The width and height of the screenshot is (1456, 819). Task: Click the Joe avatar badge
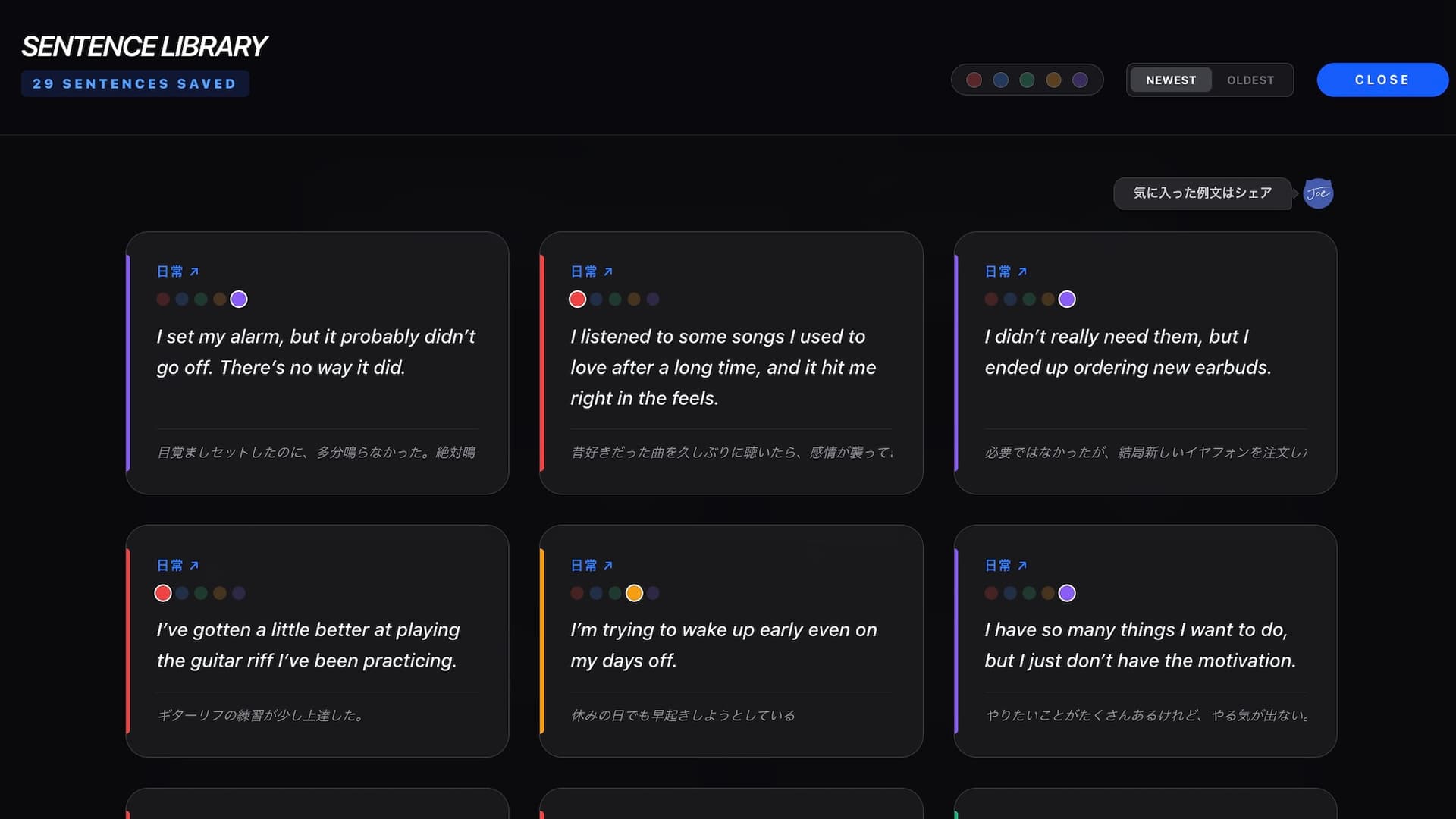click(1318, 193)
